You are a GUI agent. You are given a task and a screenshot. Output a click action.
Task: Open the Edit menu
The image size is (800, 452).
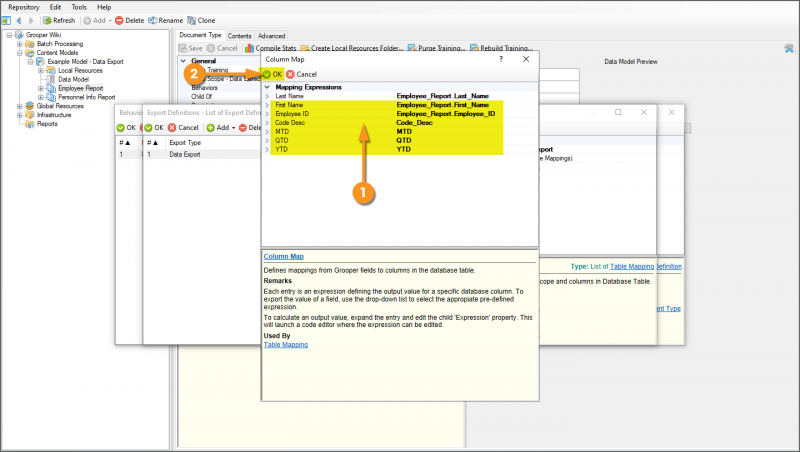coord(56,7)
